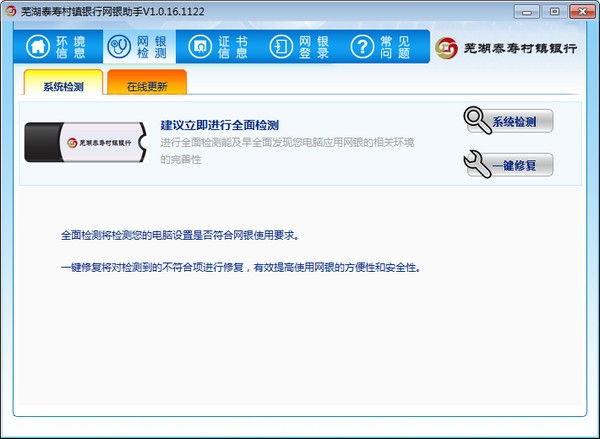Click the bank logo emblem at top right

coord(446,48)
